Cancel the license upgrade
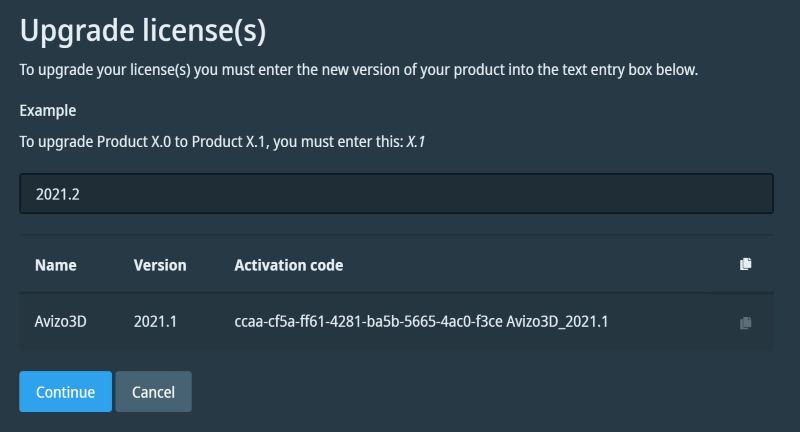Screen dimensions: 800x432 [x=153, y=392]
